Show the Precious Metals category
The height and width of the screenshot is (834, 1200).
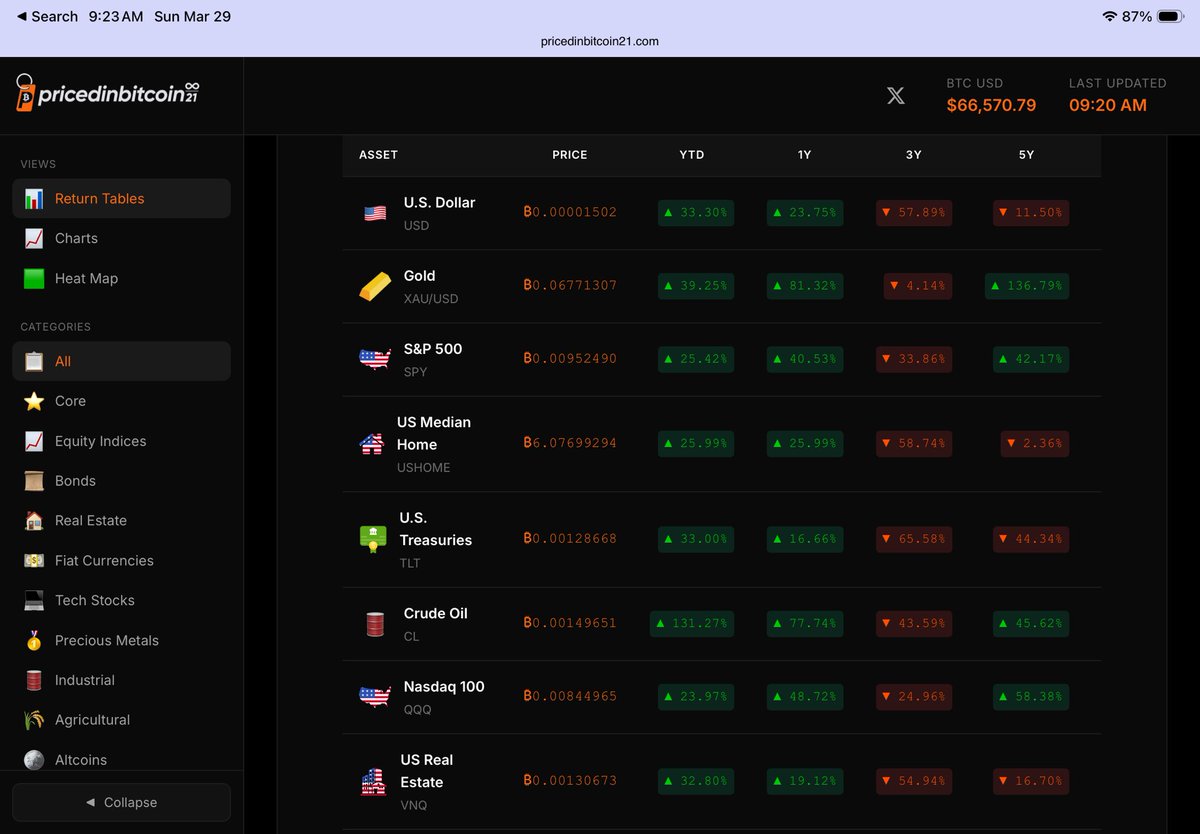click(x=121, y=640)
